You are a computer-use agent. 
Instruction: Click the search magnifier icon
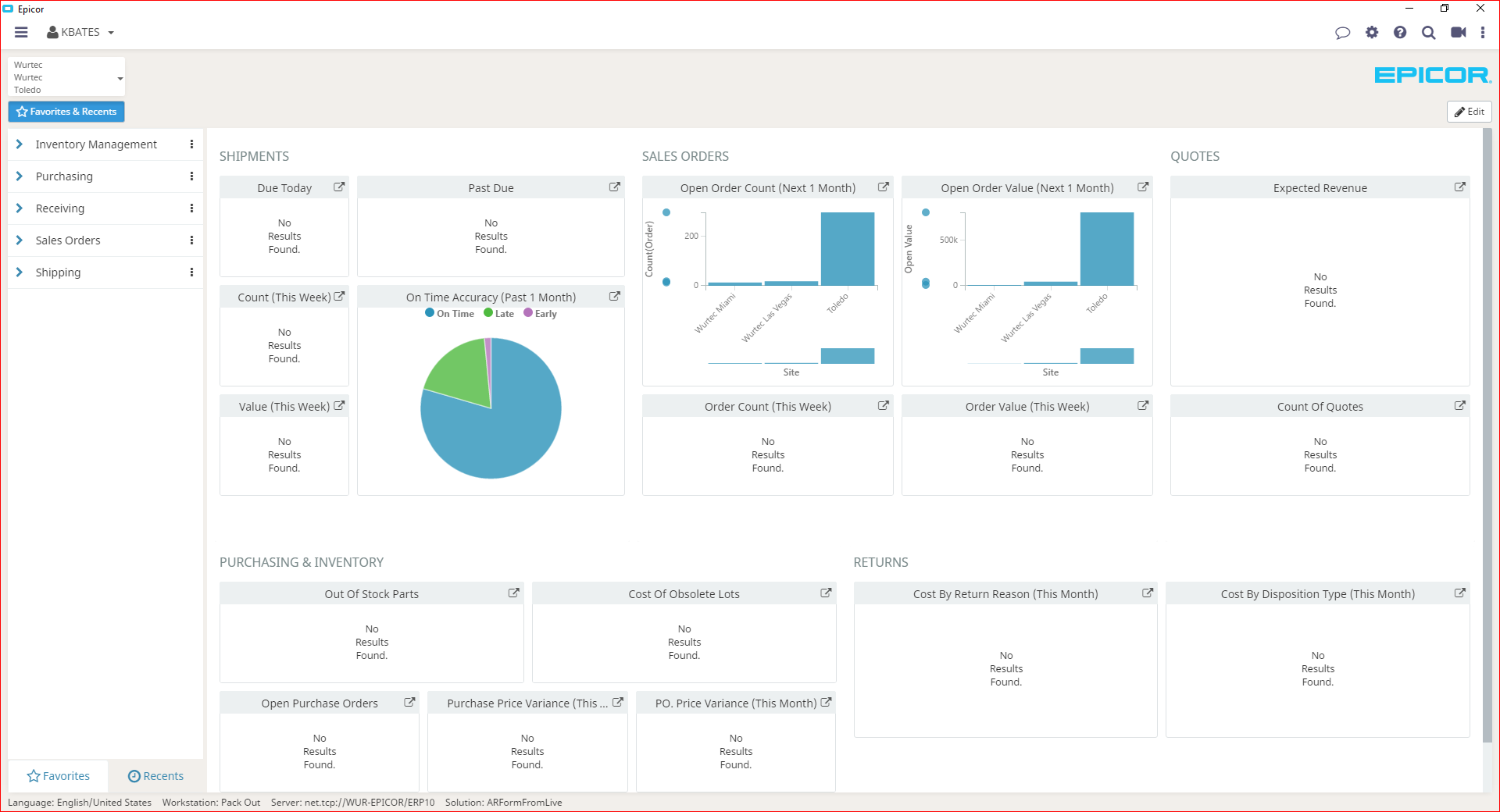coord(1428,32)
